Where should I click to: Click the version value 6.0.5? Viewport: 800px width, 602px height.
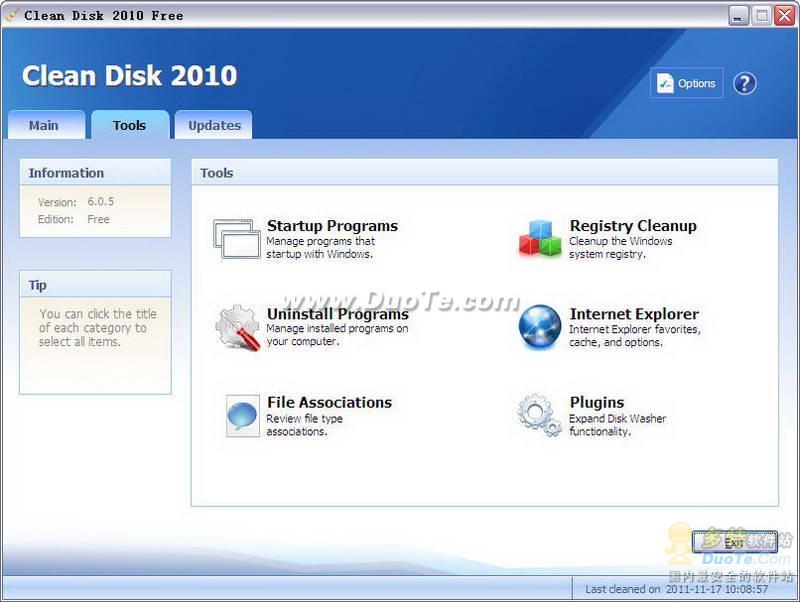(x=101, y=202)
